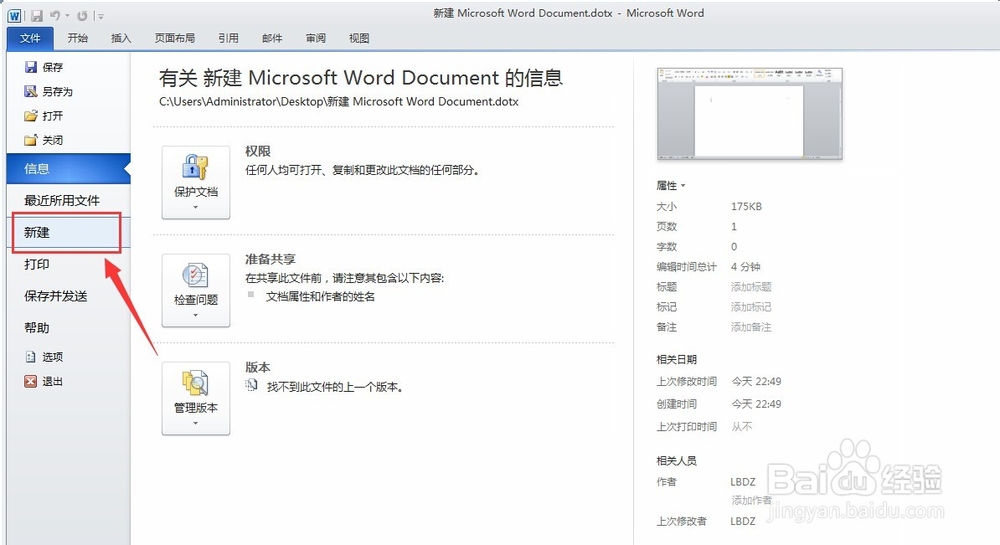1000x545 pixels.
Task: Switch to the 视图 ribbon tab
Action: pos(359,38)
